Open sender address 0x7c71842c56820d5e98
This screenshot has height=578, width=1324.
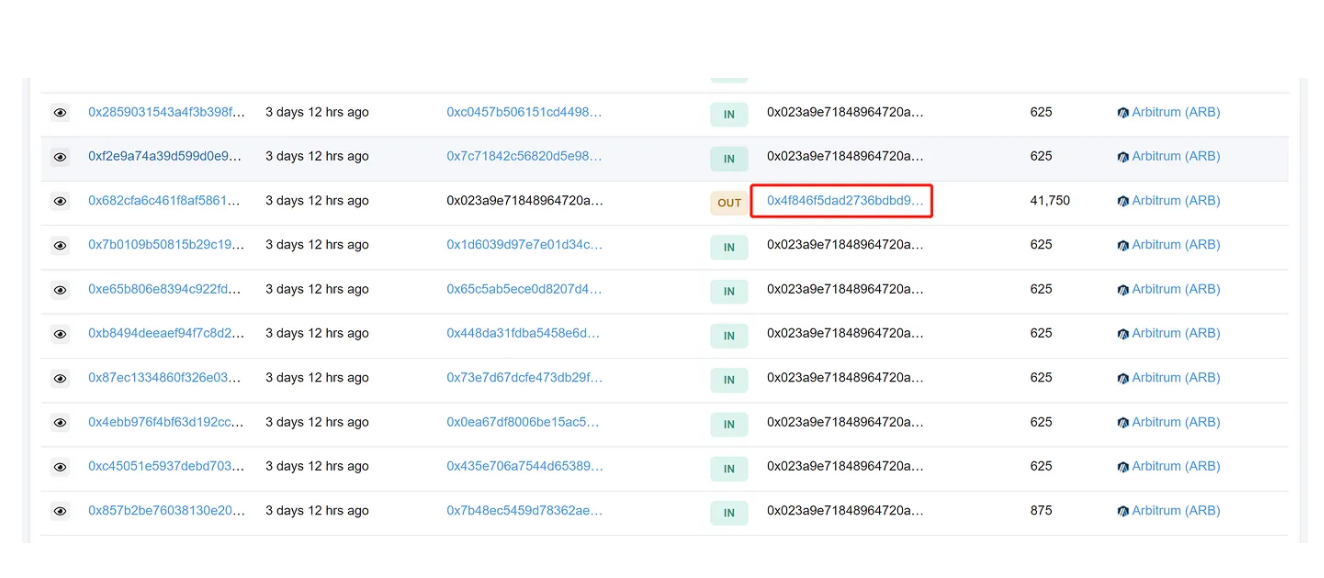(524, 156)
